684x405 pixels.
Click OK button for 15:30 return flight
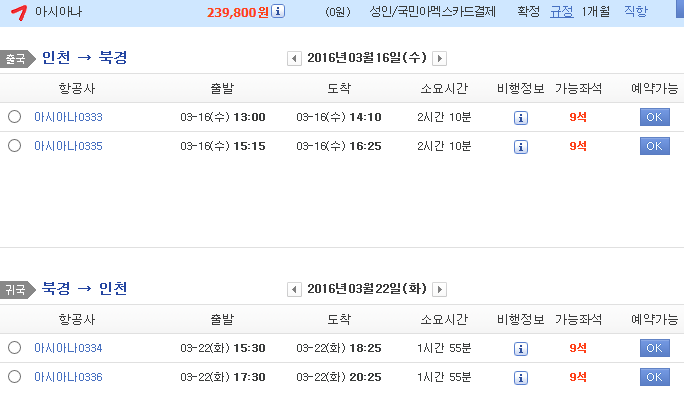point(654,348)
